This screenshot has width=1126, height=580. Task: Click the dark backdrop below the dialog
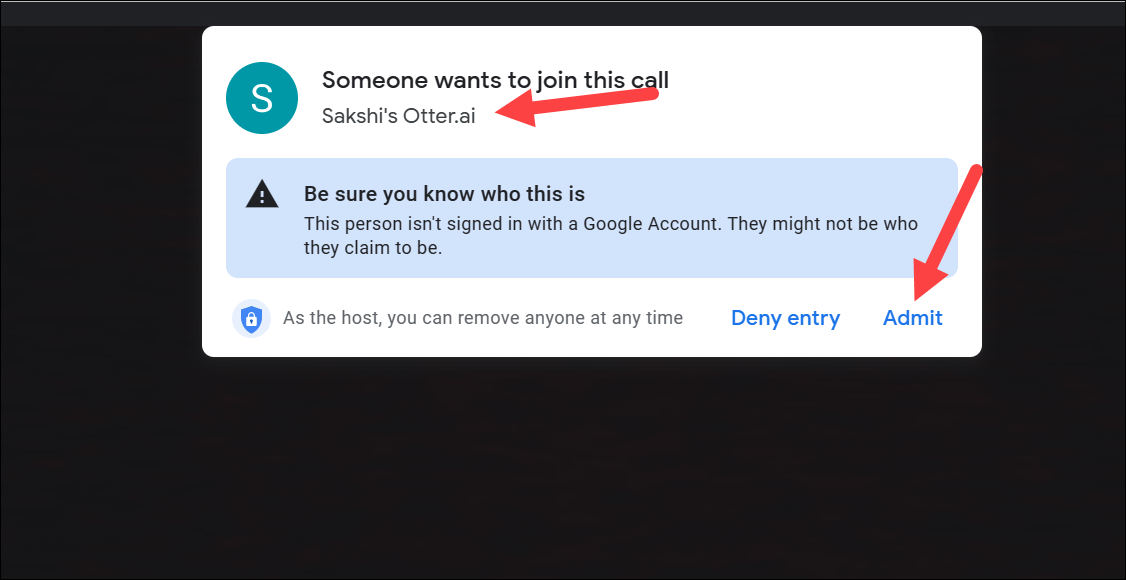(x=590, y=470)
